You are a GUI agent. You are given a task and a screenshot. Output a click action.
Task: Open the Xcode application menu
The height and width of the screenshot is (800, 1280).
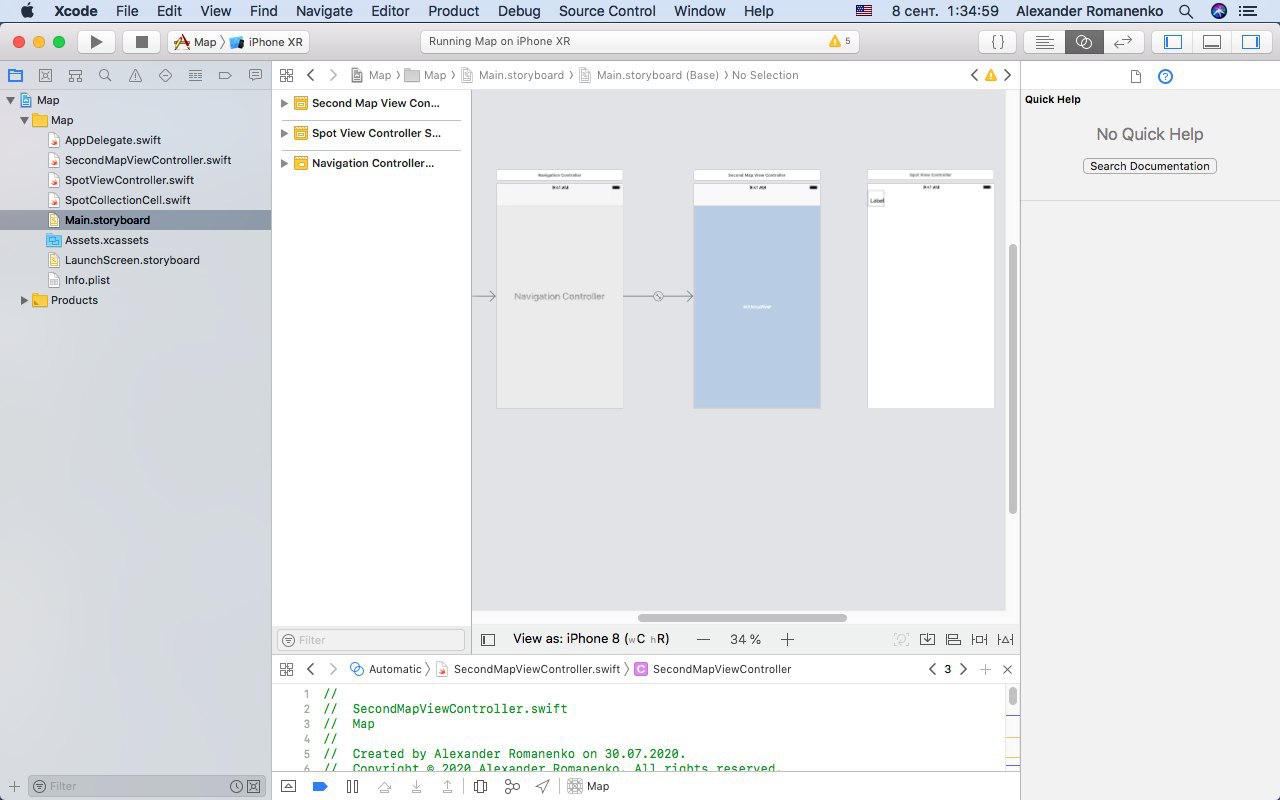click(76, 11)
